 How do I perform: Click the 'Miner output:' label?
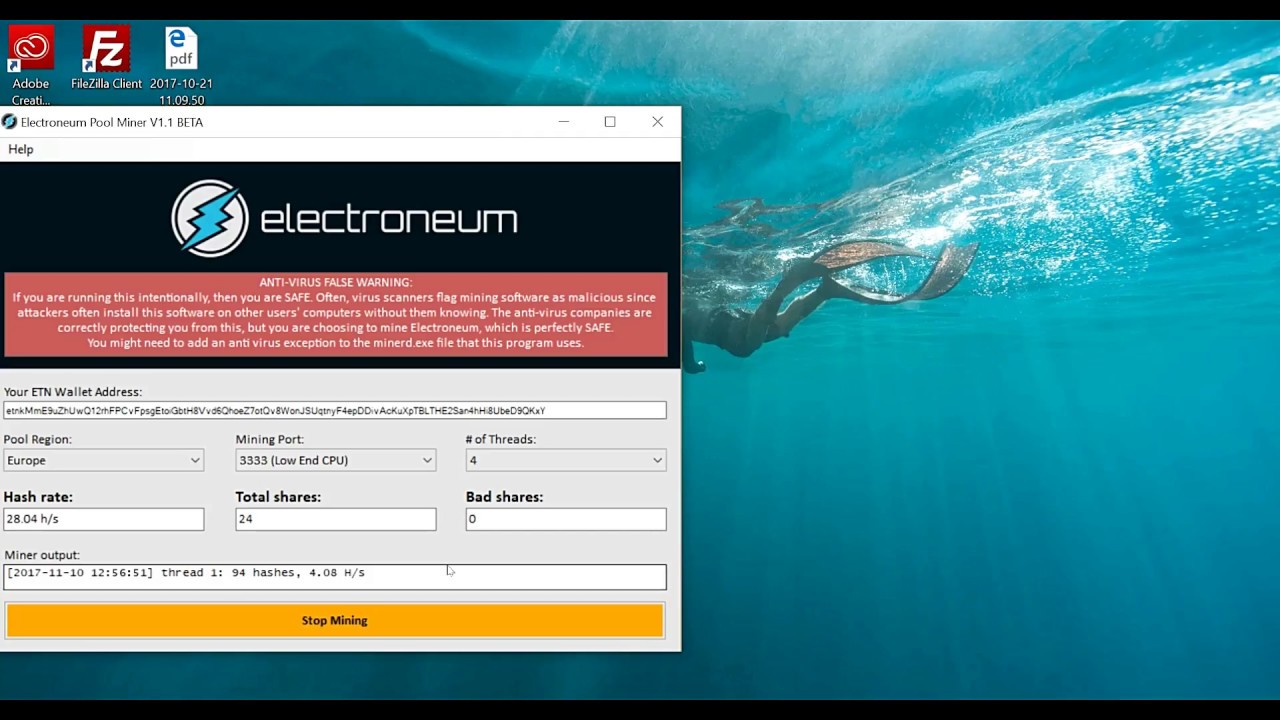42,555
